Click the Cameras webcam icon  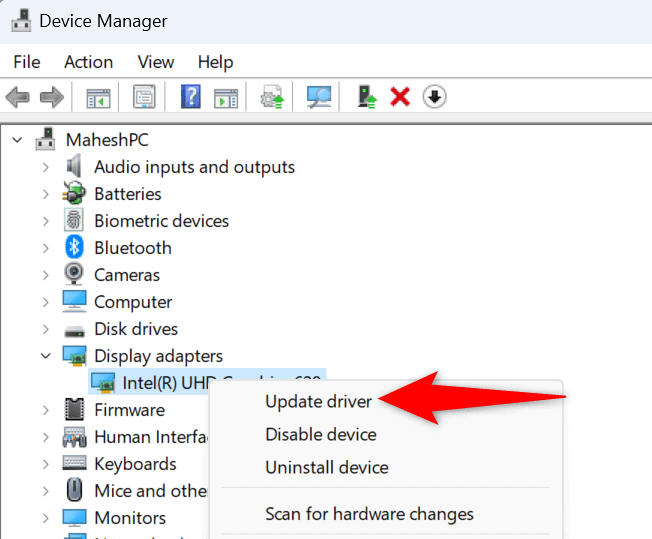click(x=74, y=274)
